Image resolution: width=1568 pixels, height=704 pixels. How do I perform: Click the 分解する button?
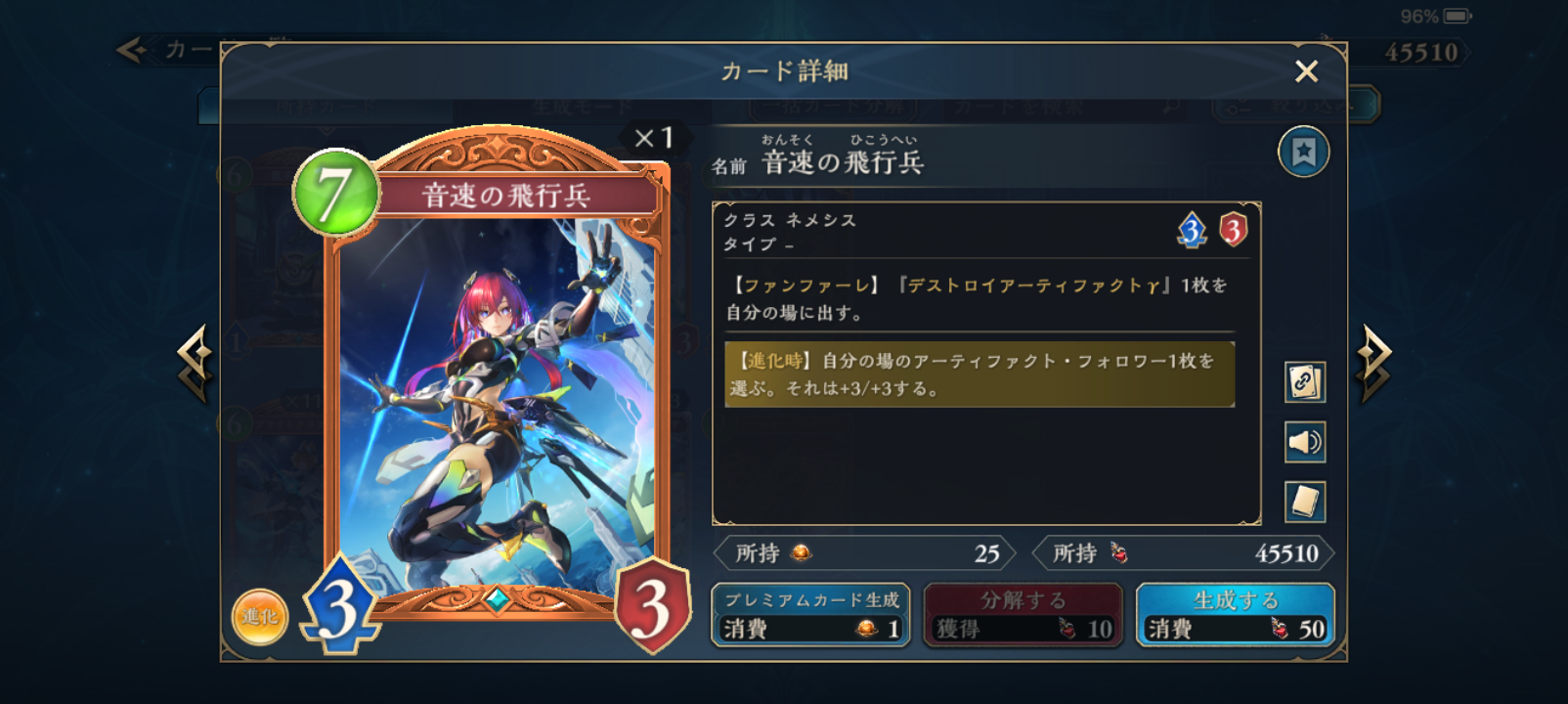[x=1024, y=615]
